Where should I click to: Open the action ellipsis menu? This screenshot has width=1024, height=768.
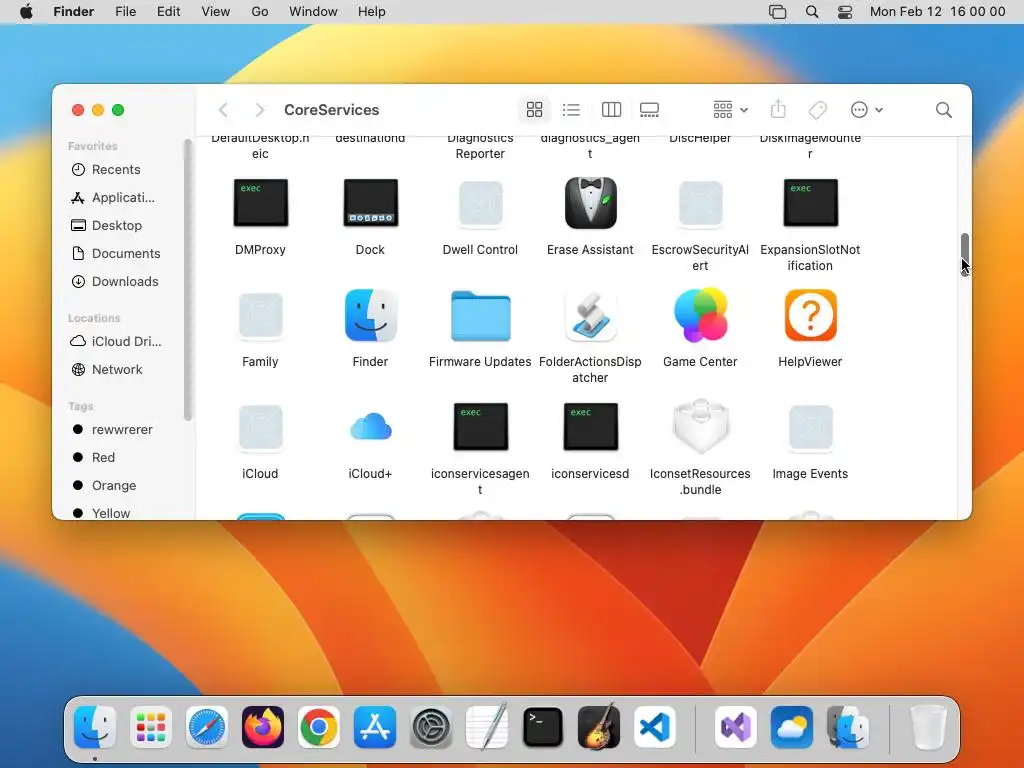click(867, 110)
